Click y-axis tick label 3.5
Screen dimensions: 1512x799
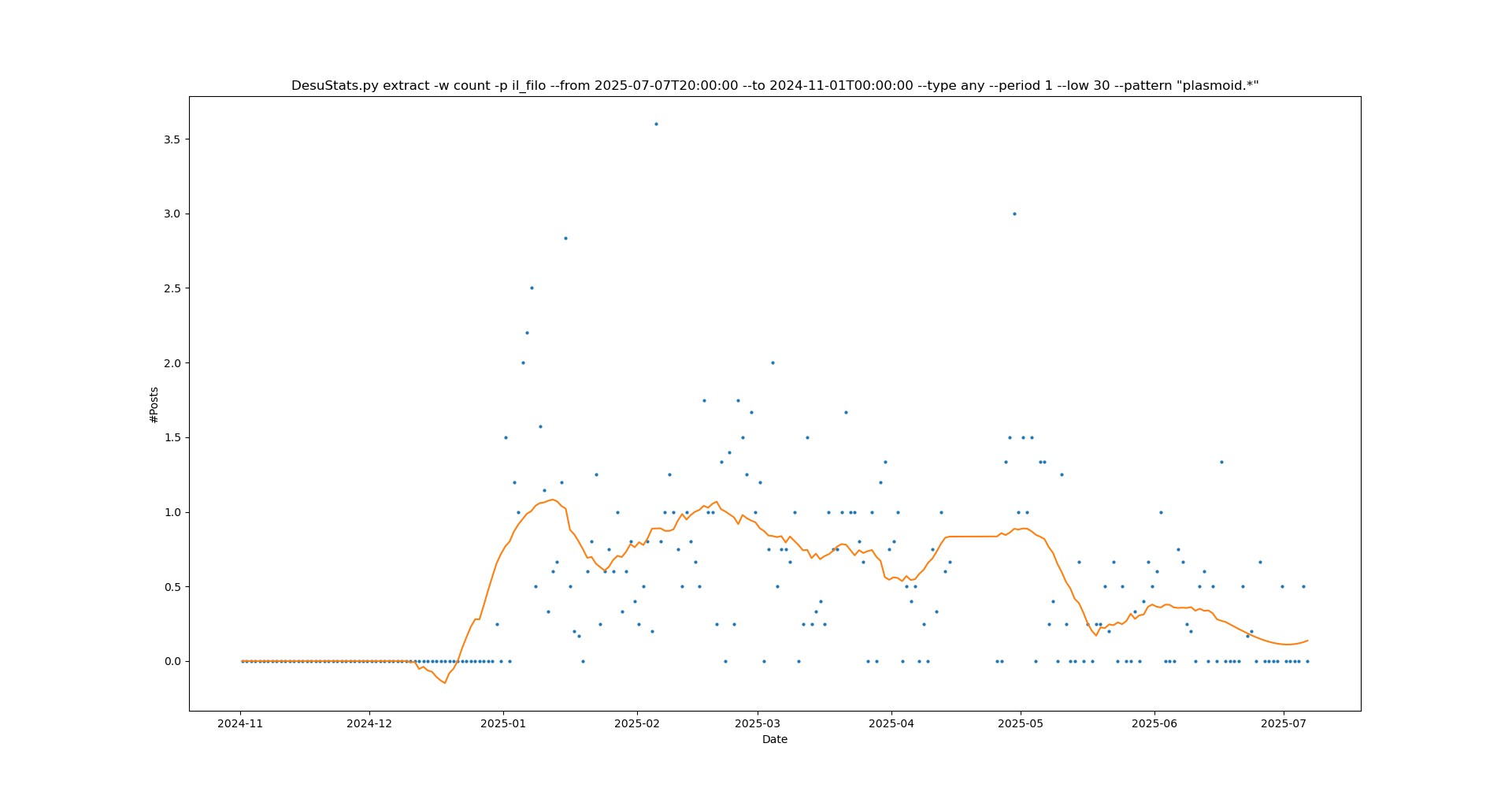click(x=172, y=139)
